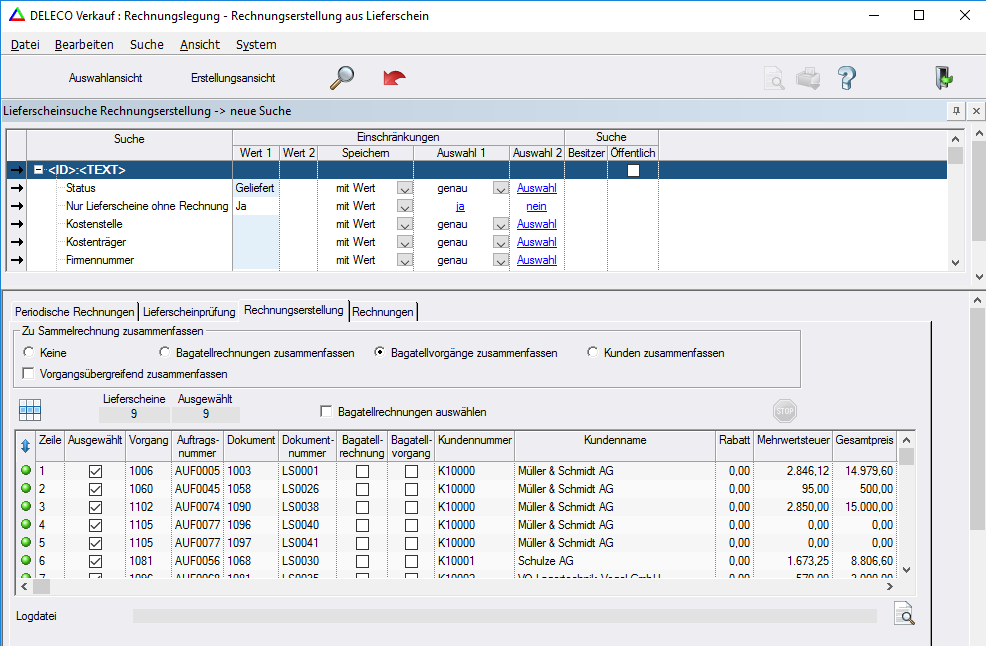The height and width of the screenshot is (646, 986).
Task: Click 'Auswahl' link in Firmennummer row
Action: [x=537, y=260]
